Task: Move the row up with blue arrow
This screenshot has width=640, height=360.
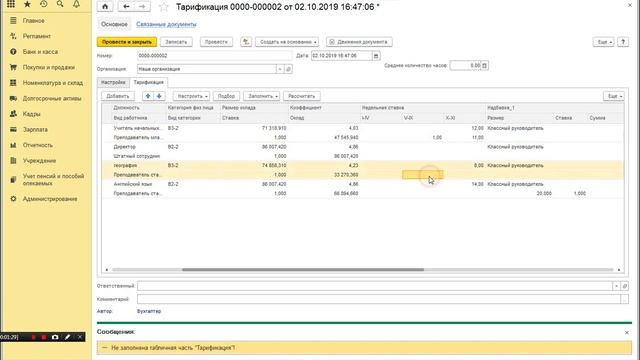Action: [148, 96]
